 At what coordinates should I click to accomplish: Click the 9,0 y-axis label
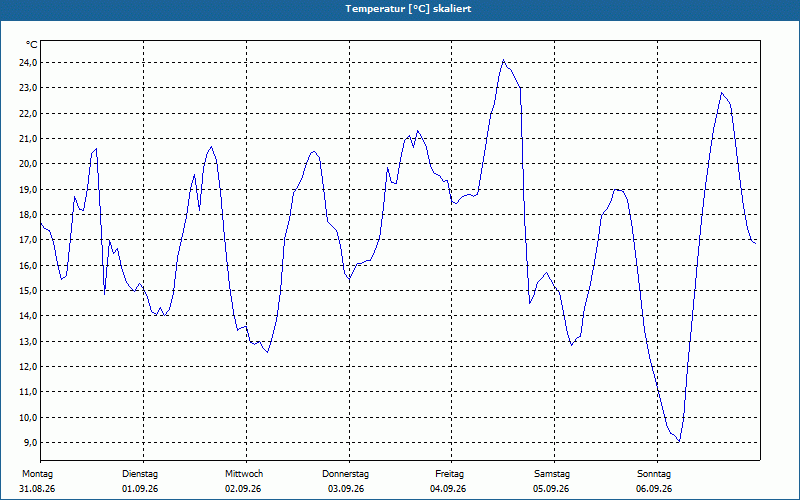coord(30,442)
